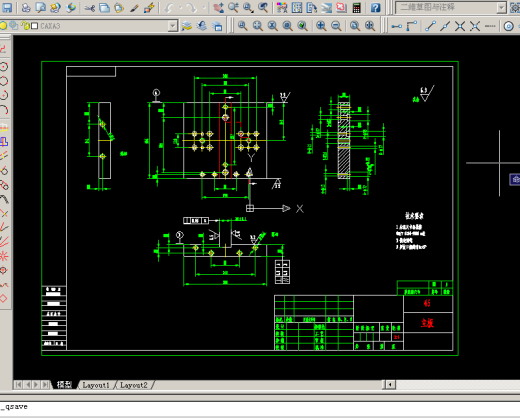This screenshot has height=418, width=520.
Task: Click the white CAXA3 layer color swatch
Action: click(34, 26)
